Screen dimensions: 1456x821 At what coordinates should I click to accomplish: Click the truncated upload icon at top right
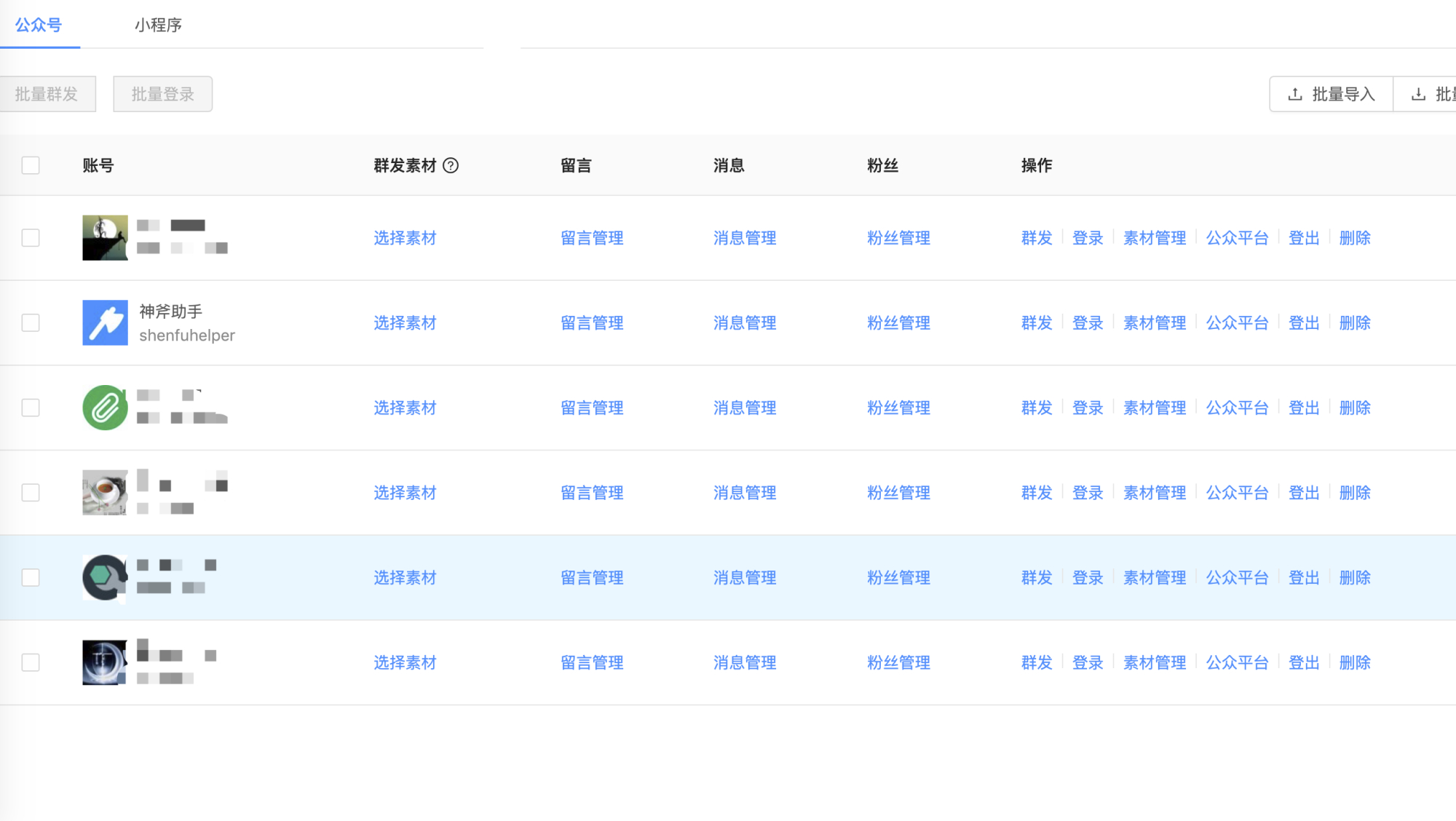(1417, 93)
